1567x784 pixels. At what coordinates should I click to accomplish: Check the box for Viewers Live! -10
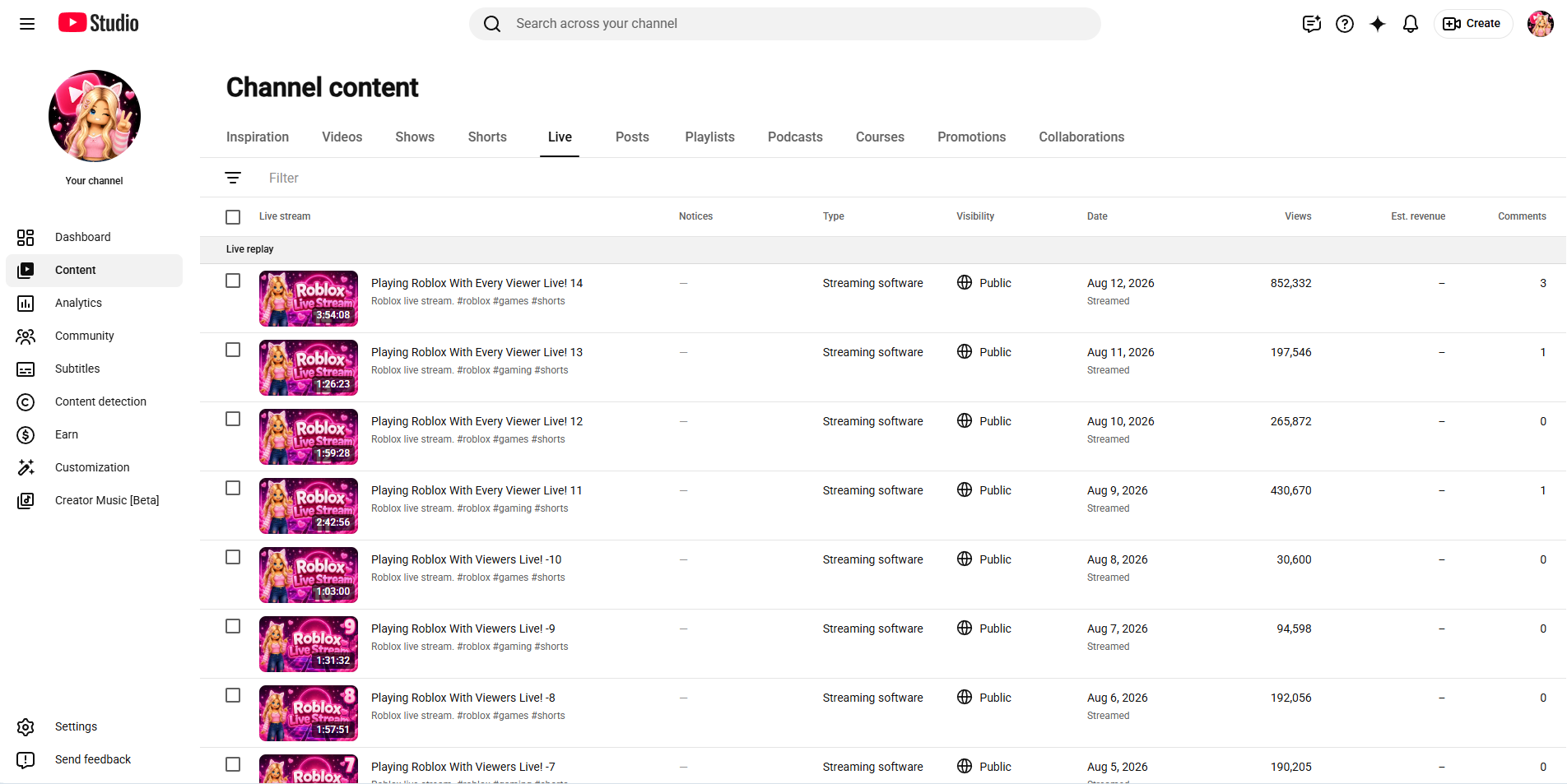point(233,557)
